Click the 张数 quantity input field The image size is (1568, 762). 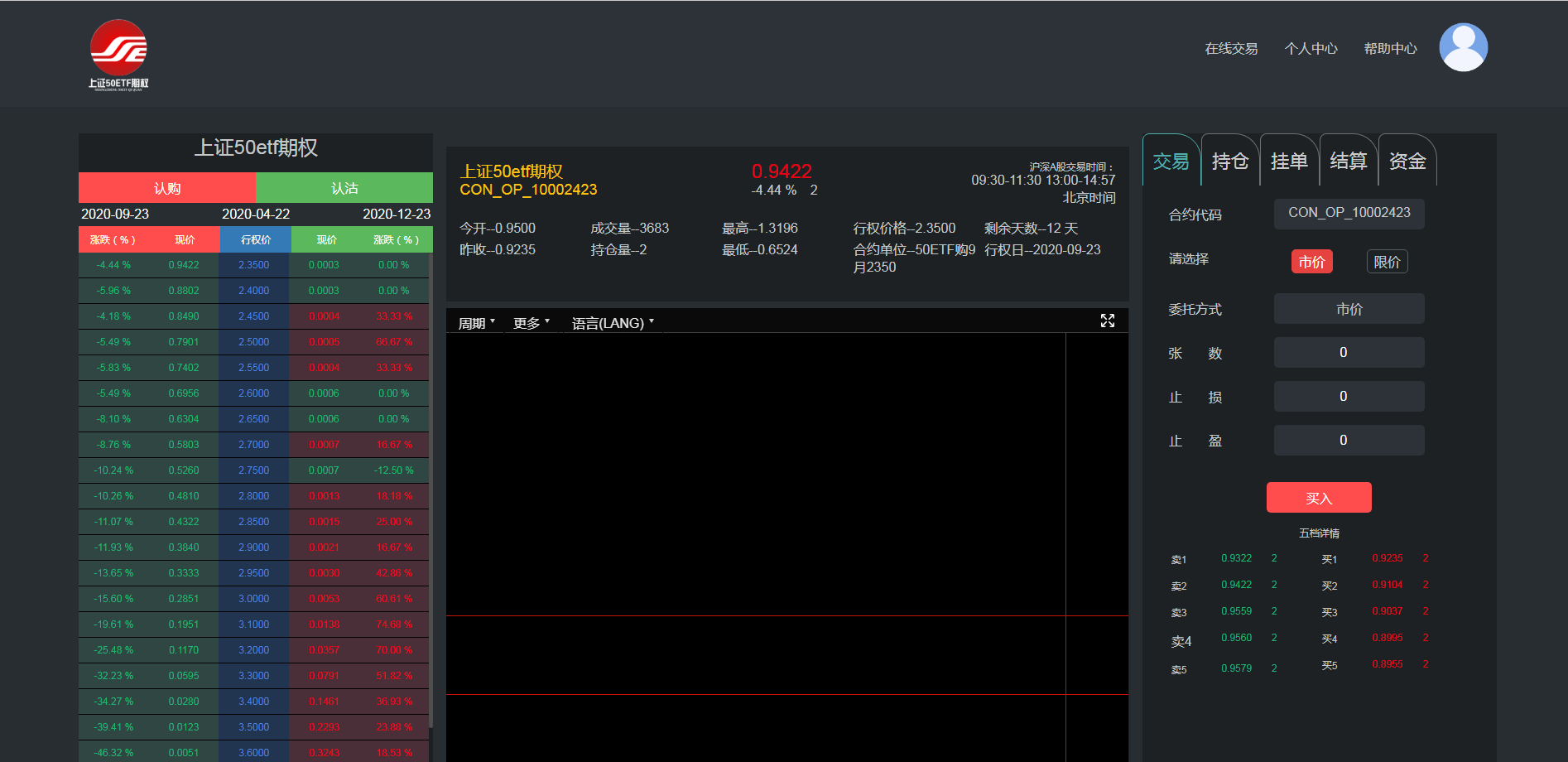point(1349,353)
